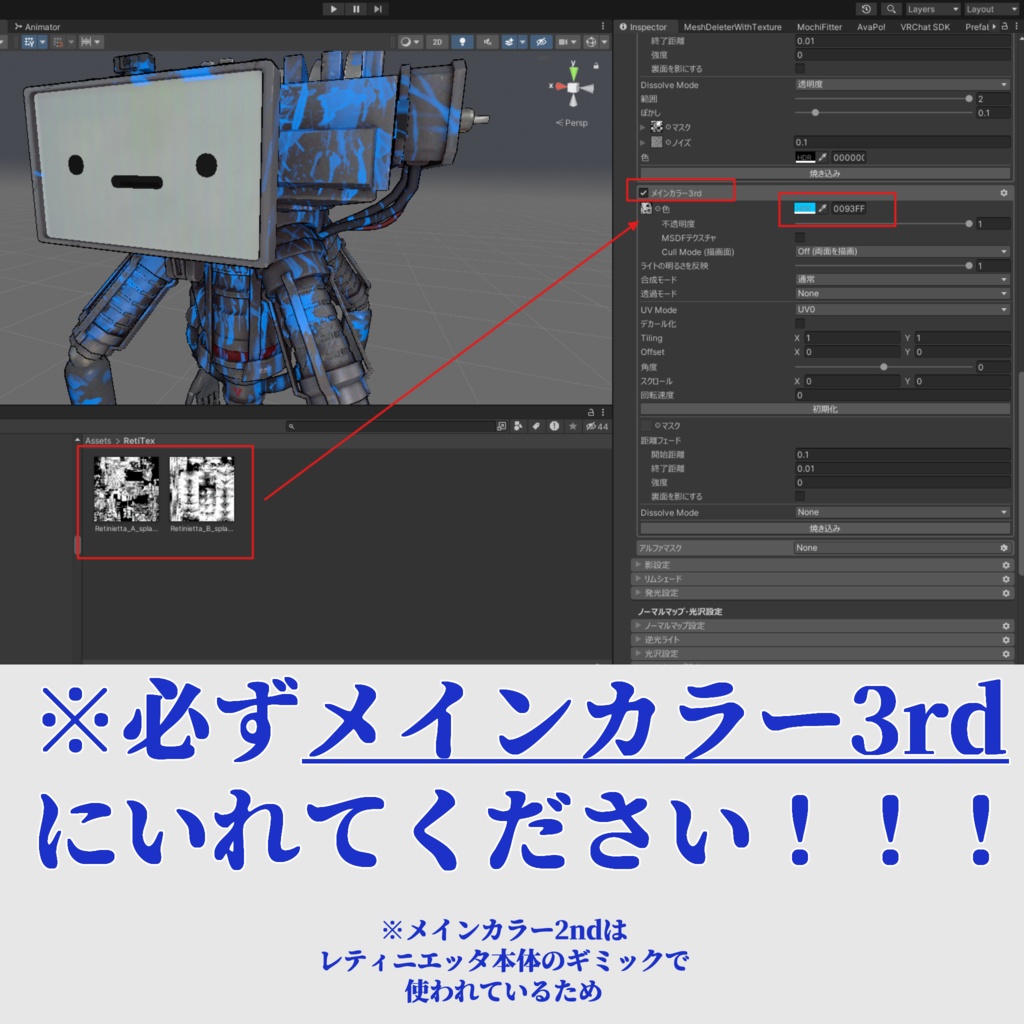This screenshot has height=1024, width=1024.
Task: Click the 初期化 reset button
Action: pos(825,409)
